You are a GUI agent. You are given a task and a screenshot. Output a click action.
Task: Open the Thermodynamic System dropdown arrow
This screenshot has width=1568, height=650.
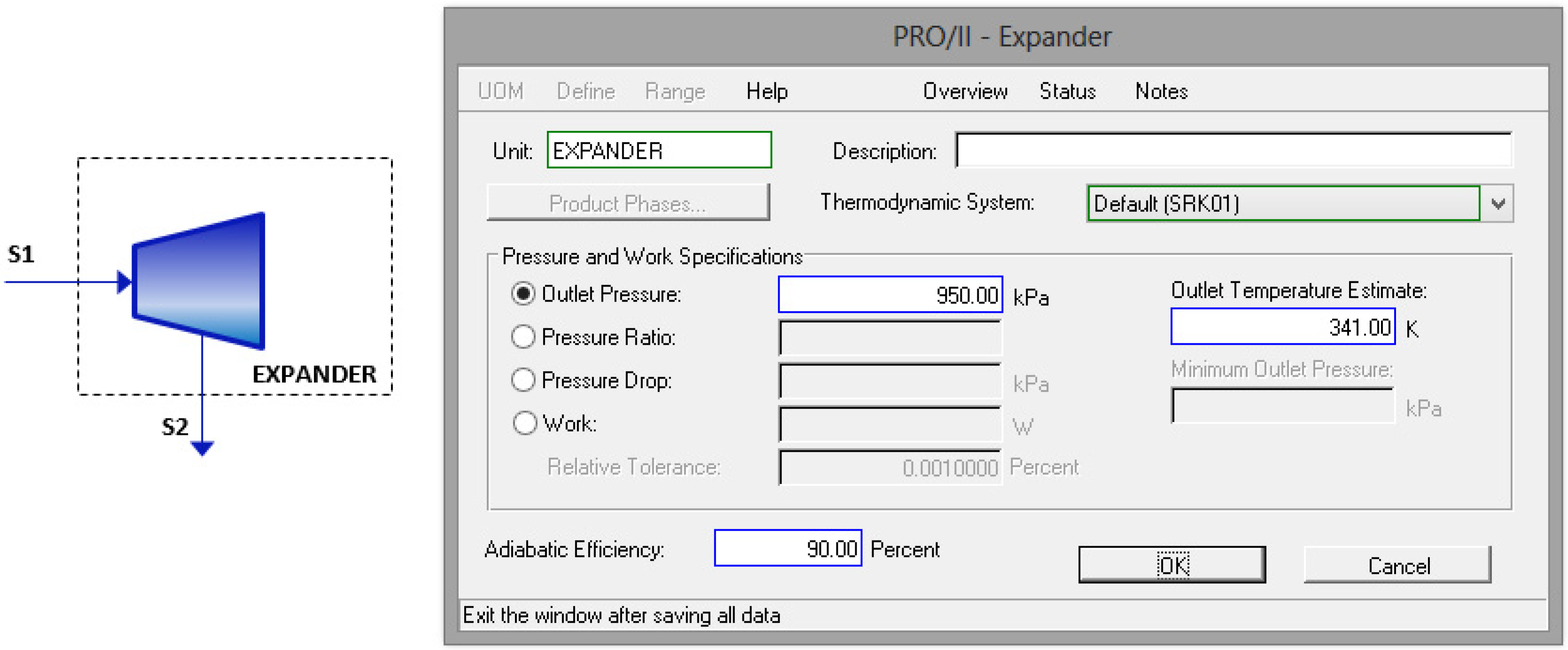point(1498,203)
